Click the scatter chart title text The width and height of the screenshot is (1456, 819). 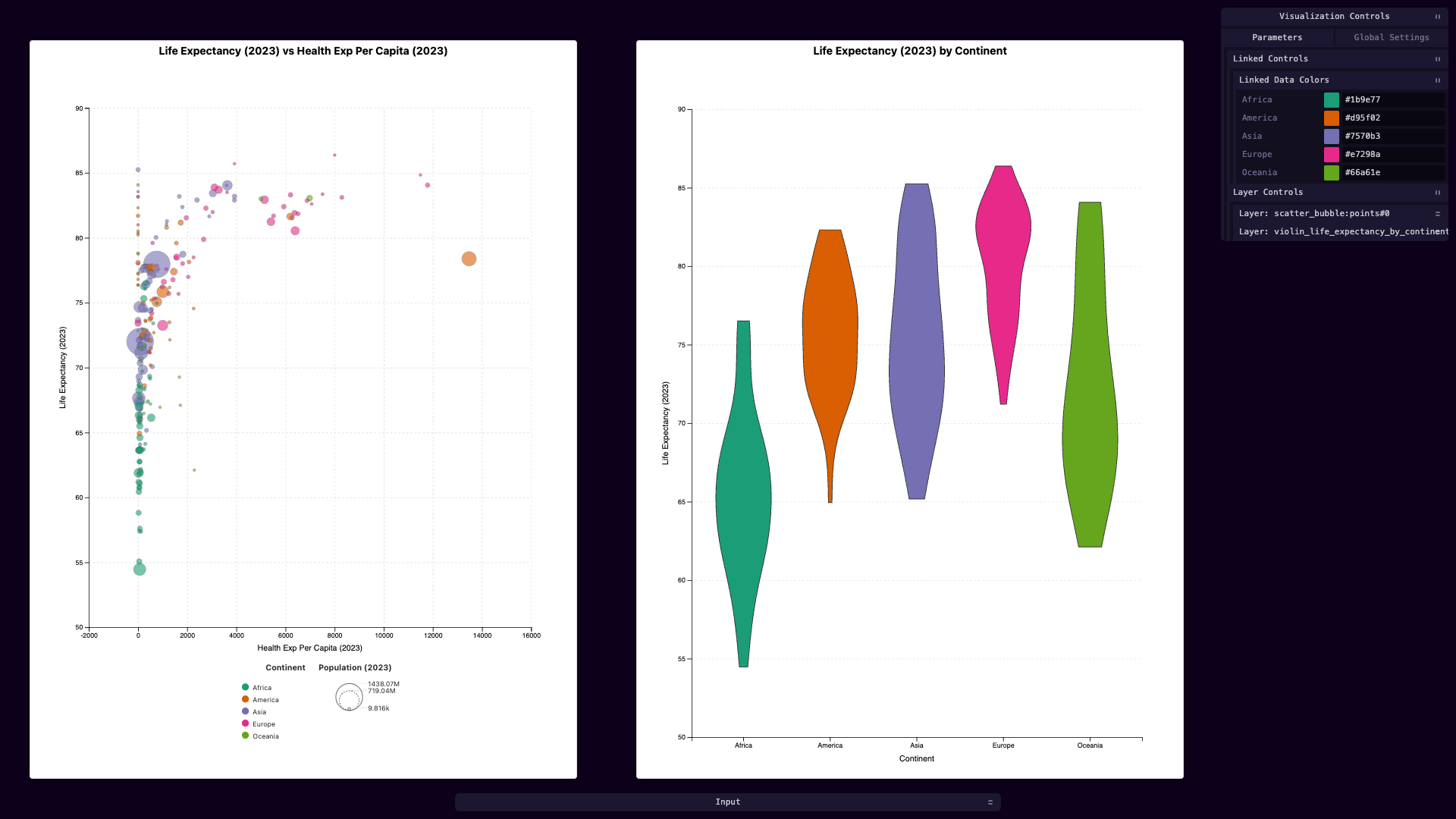[303, 51]
